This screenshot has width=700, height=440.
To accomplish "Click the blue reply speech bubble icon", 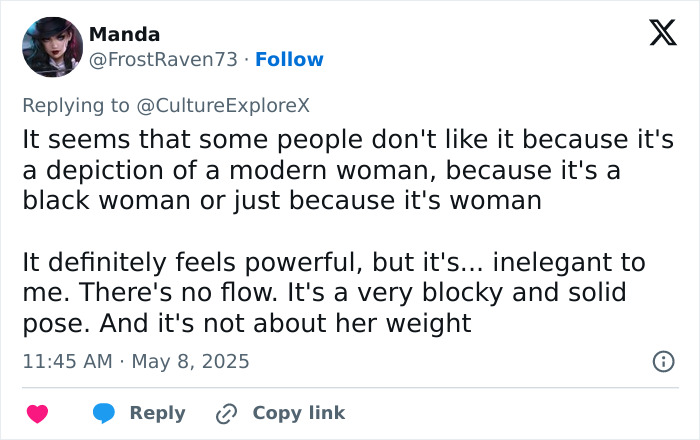I will 103,413.
